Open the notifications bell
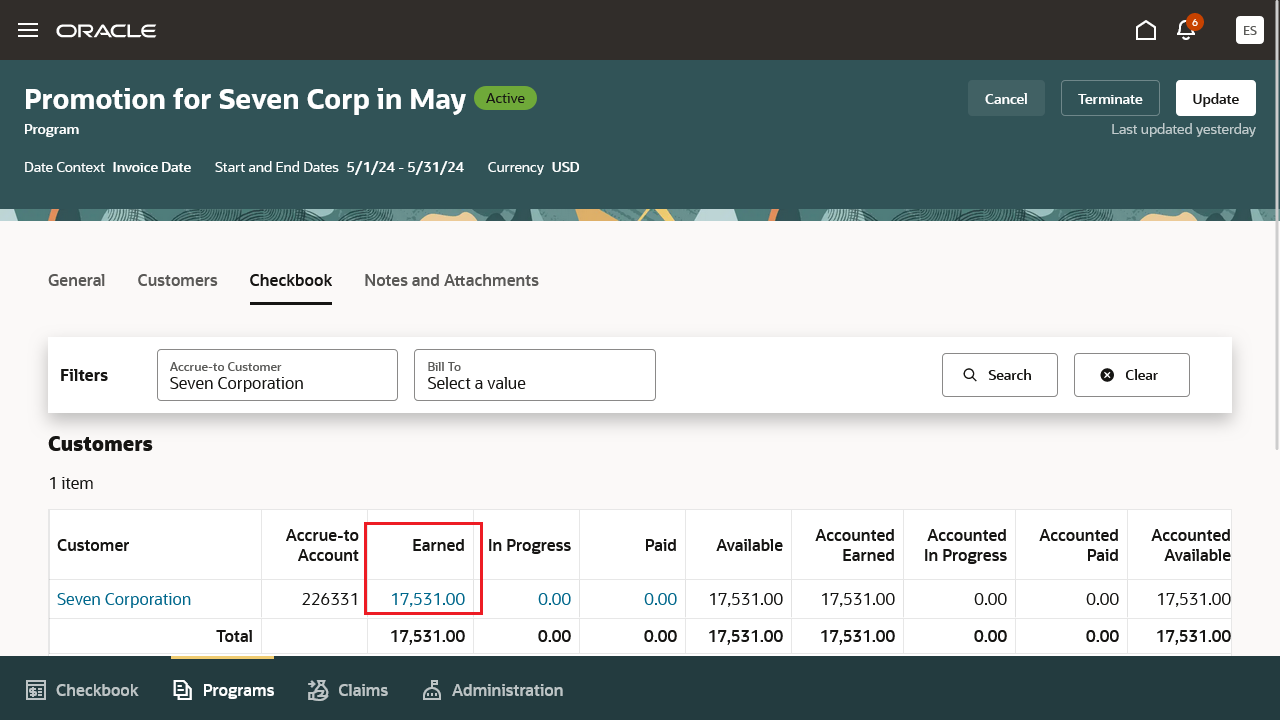 click(1187, 29)
